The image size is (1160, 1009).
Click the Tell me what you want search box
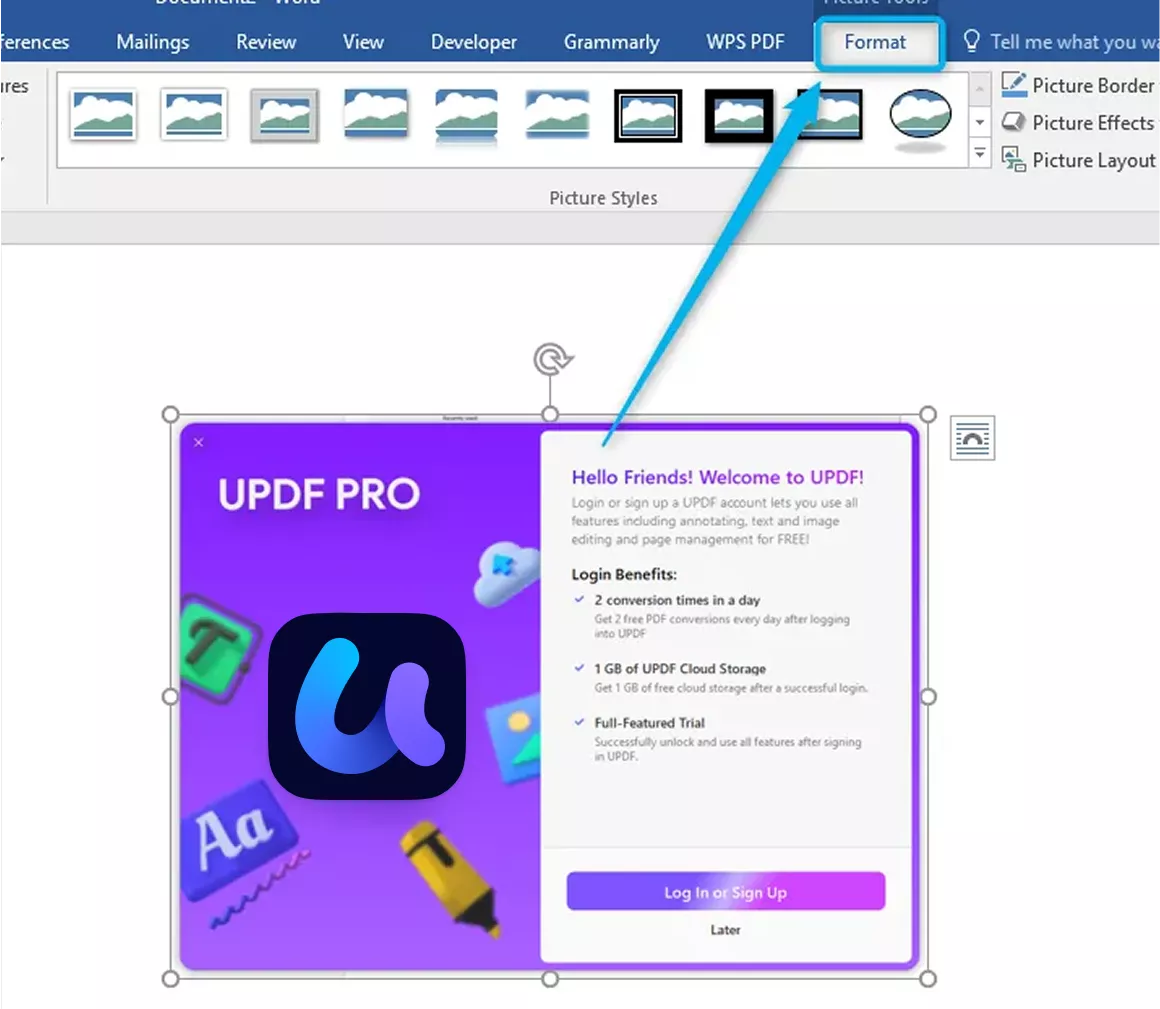click(1062, 42)
